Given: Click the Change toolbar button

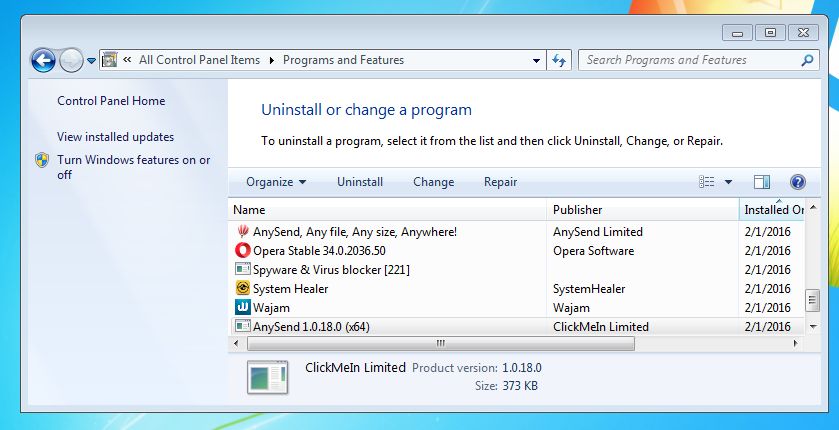Looking at the screenshot, I should click(x=433, y=182).
